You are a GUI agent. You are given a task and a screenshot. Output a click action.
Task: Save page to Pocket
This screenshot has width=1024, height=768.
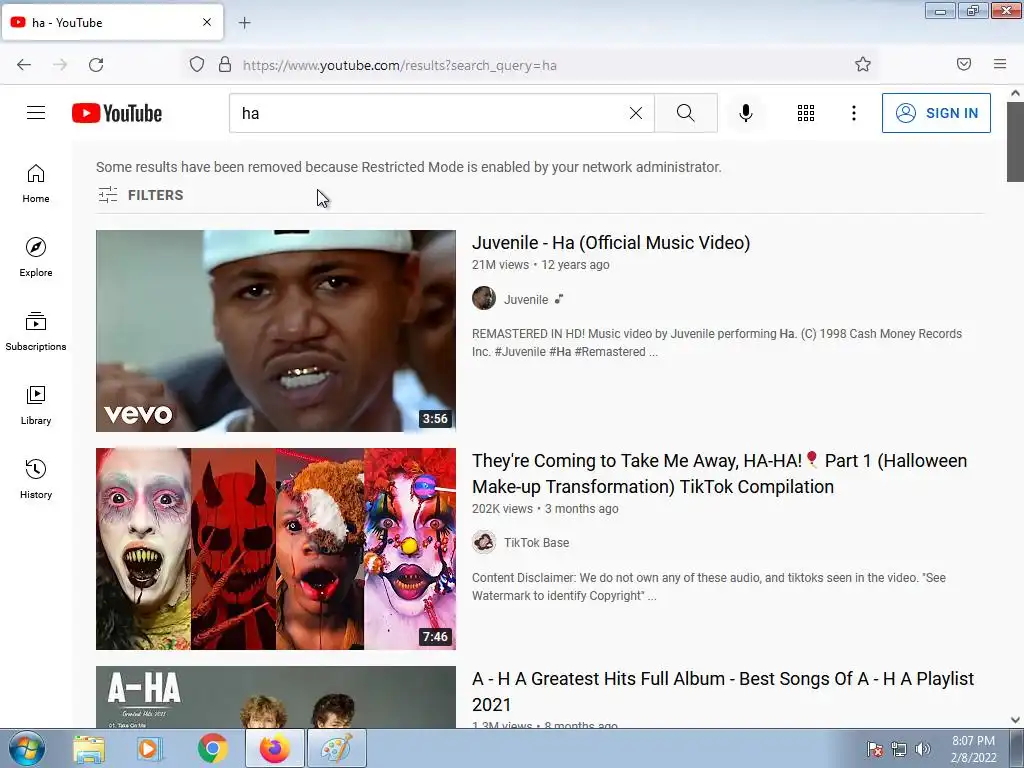pos(964,64)
